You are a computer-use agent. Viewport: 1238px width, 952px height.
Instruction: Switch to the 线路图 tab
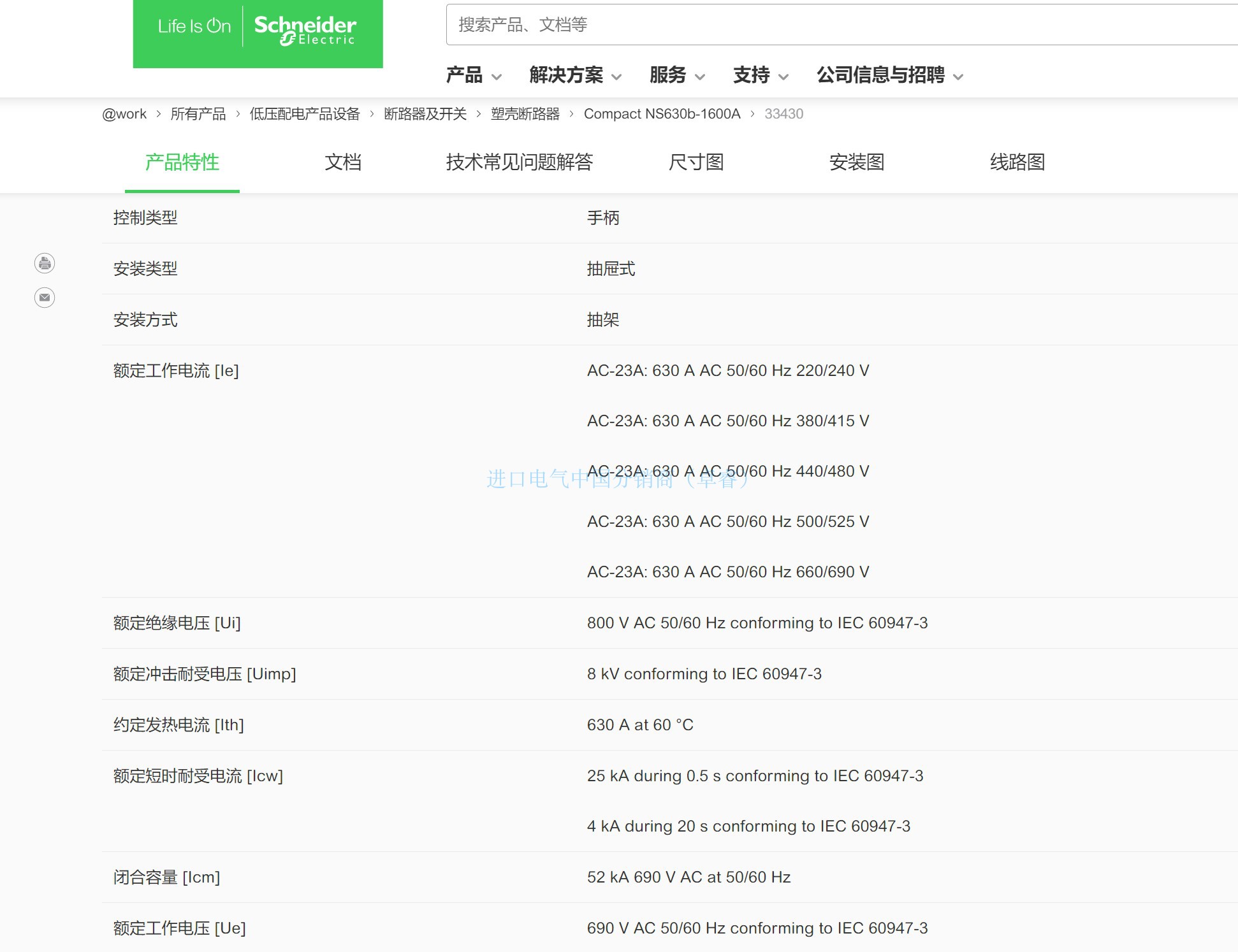[x=1017, y=162]
